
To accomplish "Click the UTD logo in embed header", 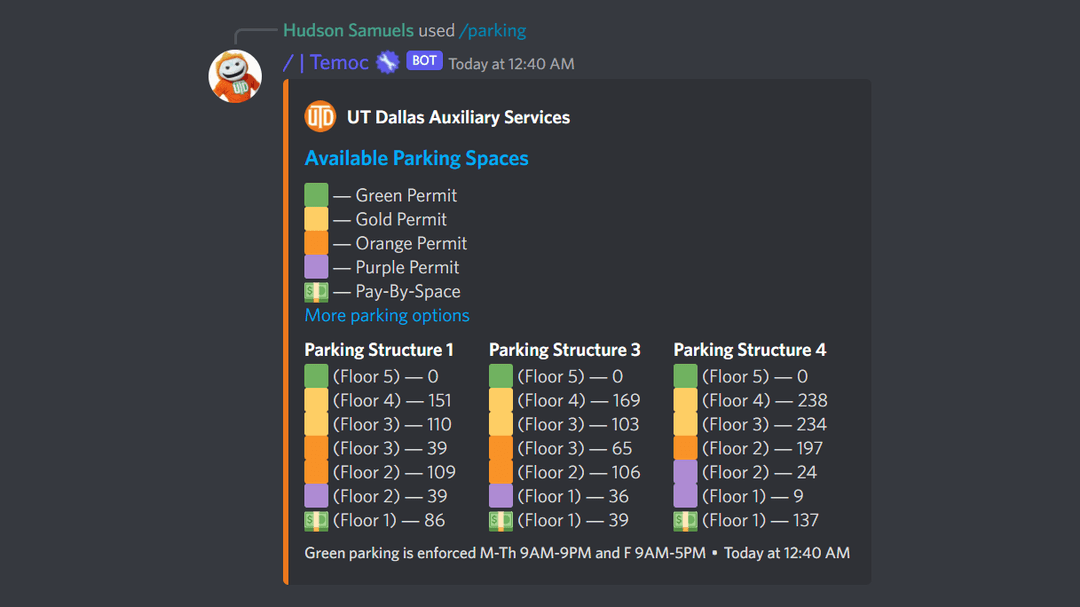I will pos(320,117).
